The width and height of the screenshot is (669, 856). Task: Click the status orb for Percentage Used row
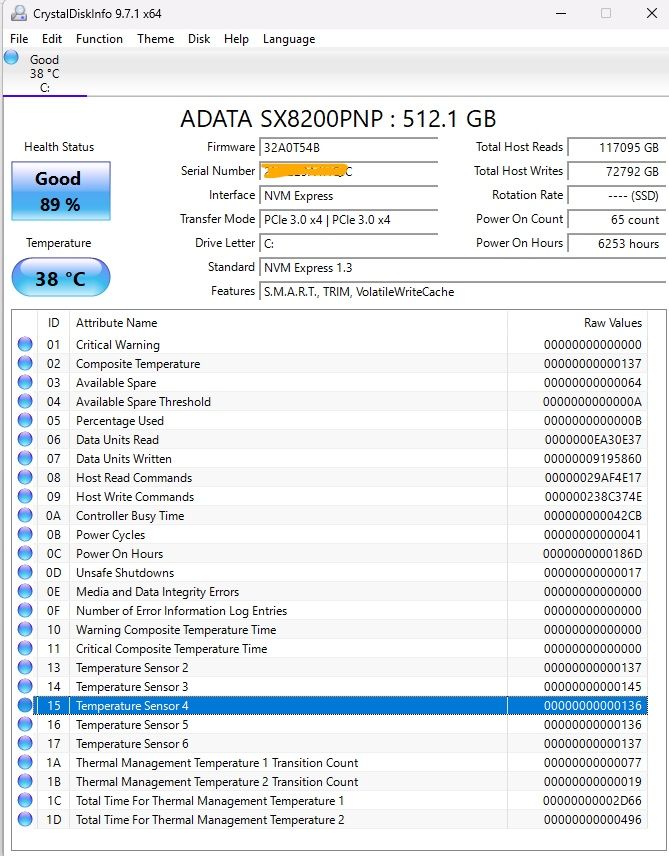pos(25,420)
